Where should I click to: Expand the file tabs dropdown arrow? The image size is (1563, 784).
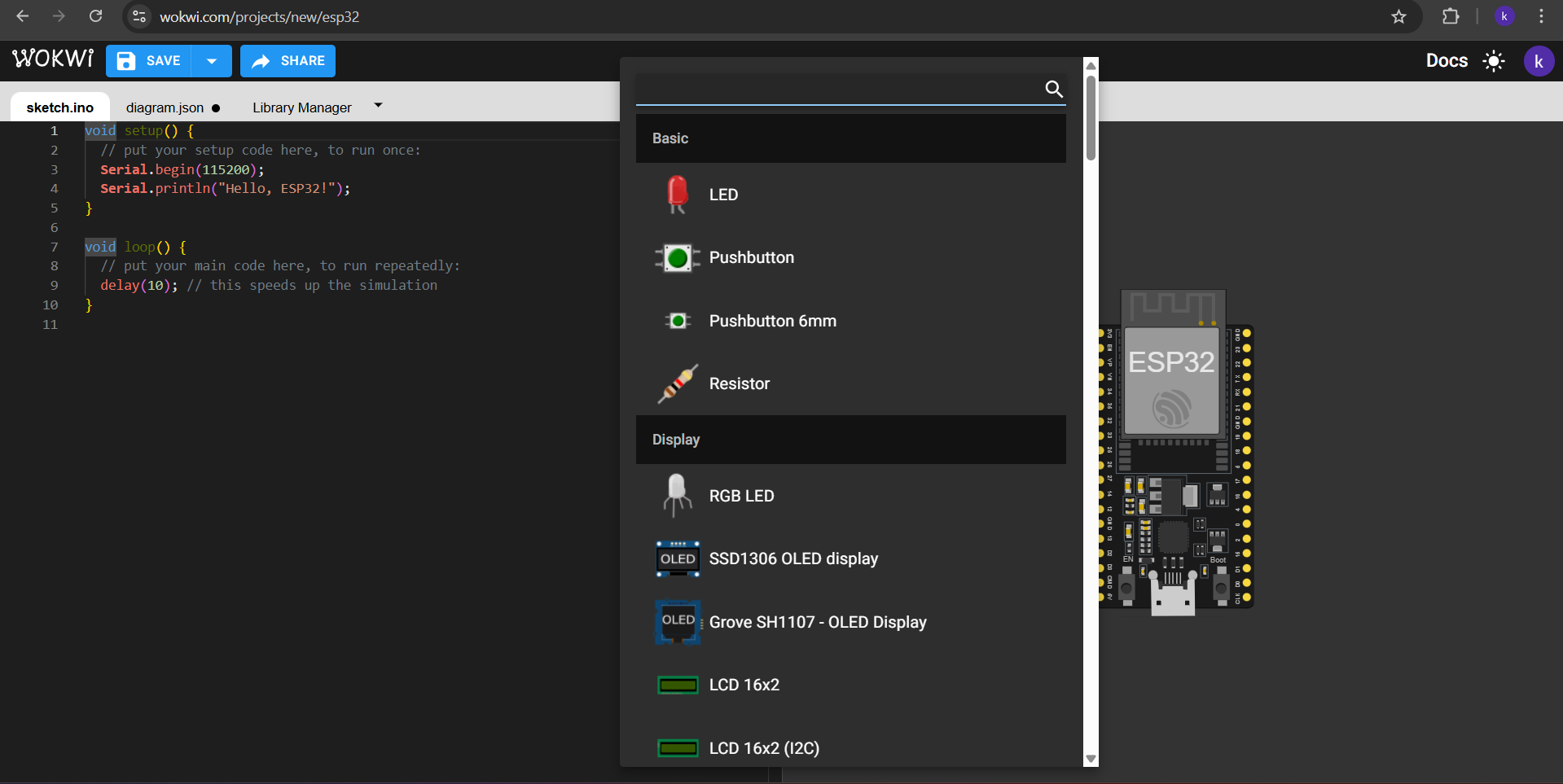click(x=378, y=105)
